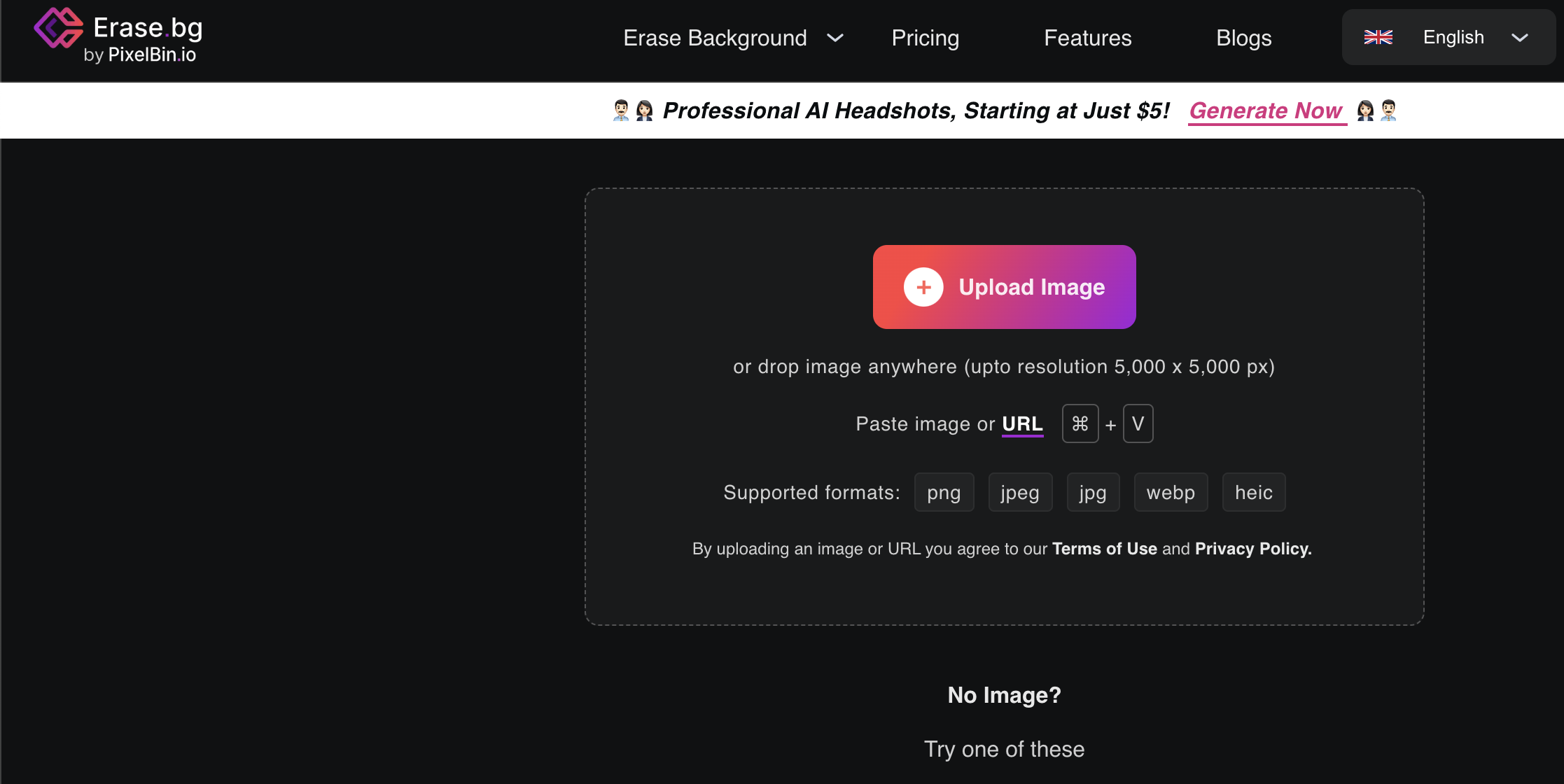Open the Terms of Use link
This screenshot has height=784, width=1564.
[1104, 549]
